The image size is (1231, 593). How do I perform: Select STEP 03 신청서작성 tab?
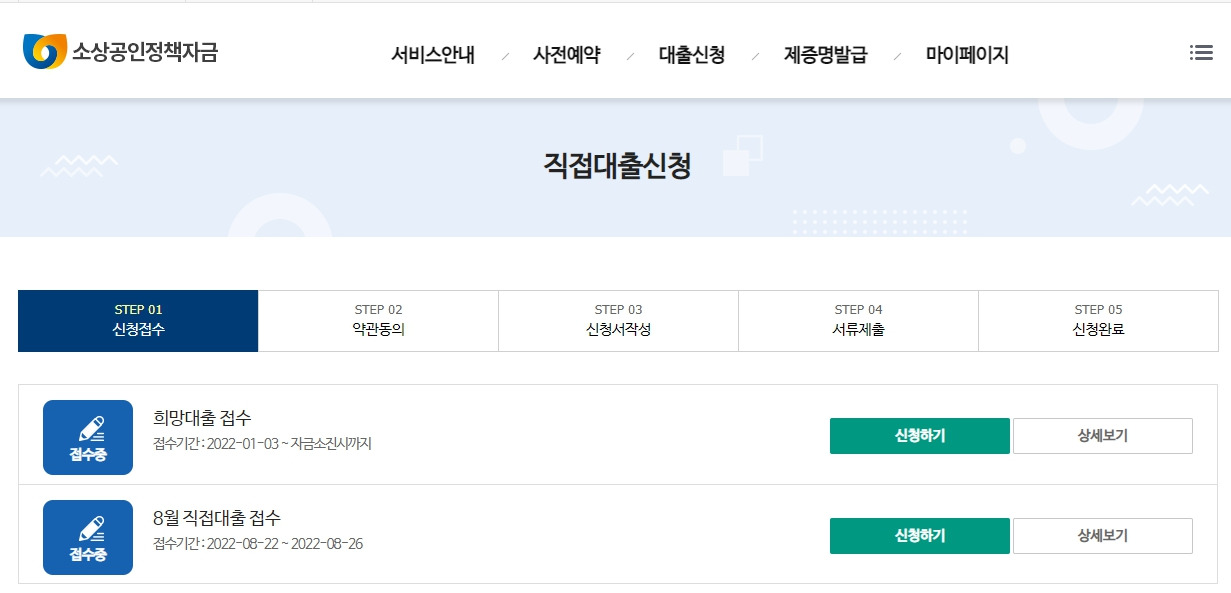coord(618,321)
